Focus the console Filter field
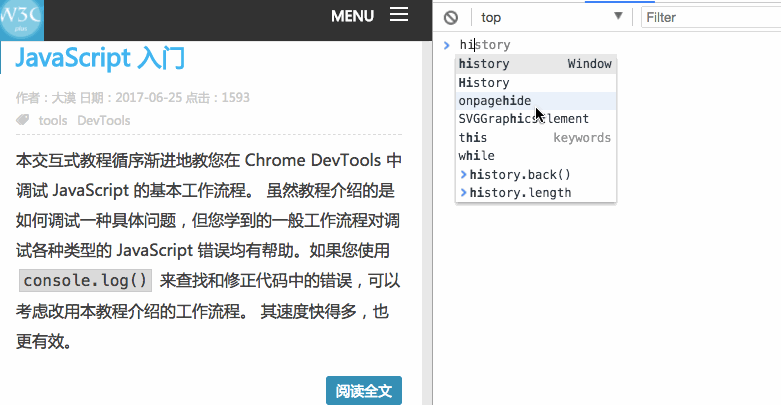Screen dimensions: 781x405 pos(711,17)
